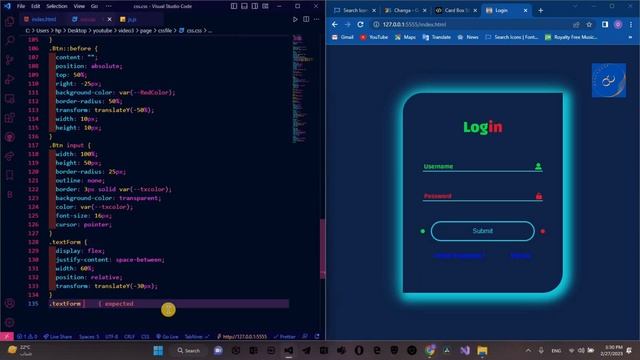Image resolution: width=640 pixels, height=360 pixels.
Task: Click the editor vertical scrollbar thumb
Action: [322, 248]
